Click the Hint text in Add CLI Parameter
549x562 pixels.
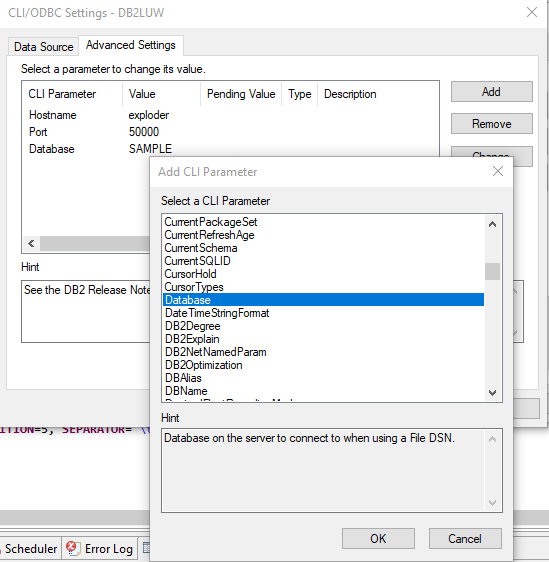[x=309, y=438]
